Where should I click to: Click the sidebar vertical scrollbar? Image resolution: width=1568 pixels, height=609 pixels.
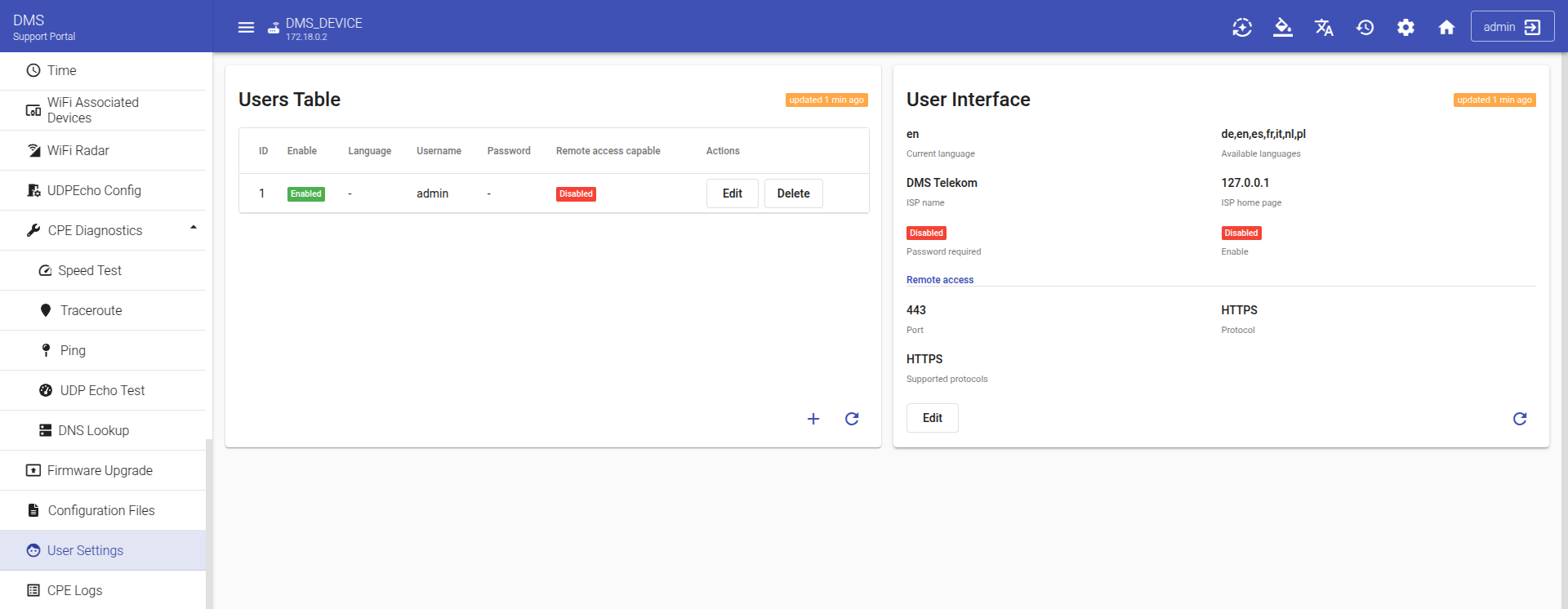coord(209,522)
